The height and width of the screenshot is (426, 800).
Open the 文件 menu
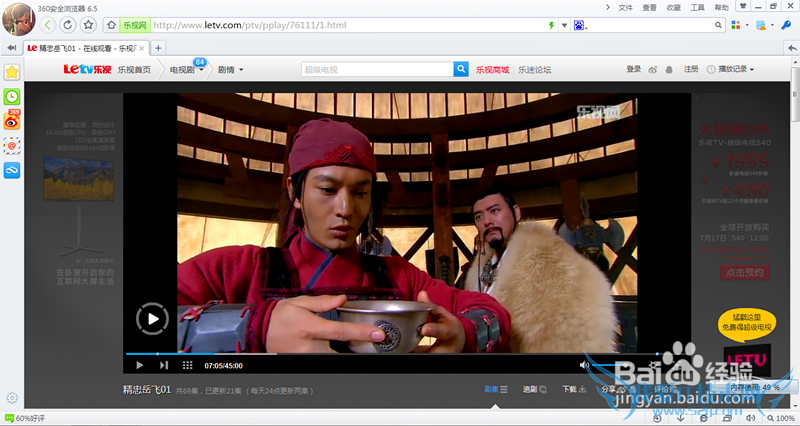[625, 8]
